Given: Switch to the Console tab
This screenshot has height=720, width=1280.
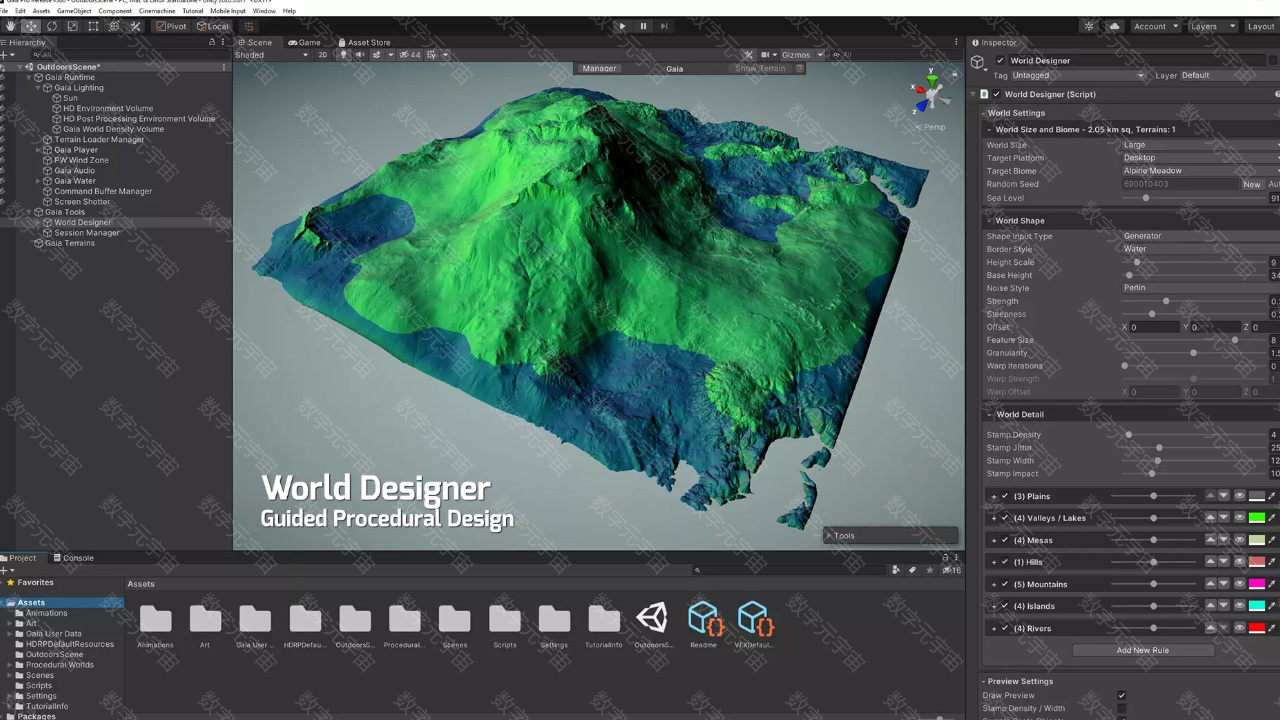Looking at the screenshot, I should point(73,558).
